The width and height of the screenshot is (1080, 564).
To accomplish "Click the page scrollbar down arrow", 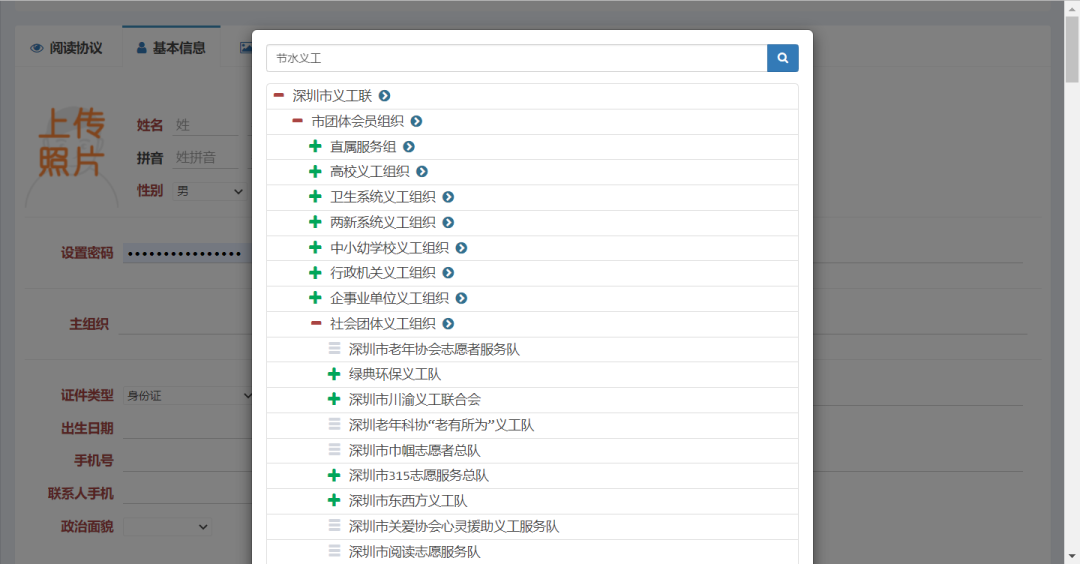I will (x=1072, y=556).
